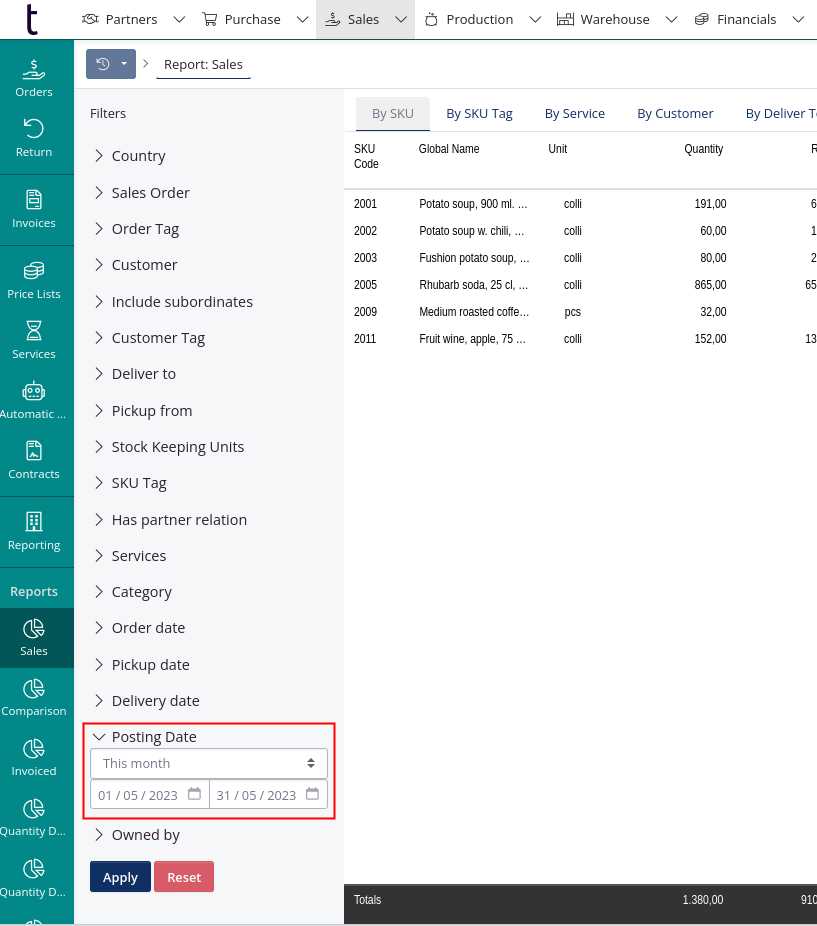Viewport: 817px width, 926px height.
Task: Open the 'This month' period dropdown
Action: click(x=209, y=763)
